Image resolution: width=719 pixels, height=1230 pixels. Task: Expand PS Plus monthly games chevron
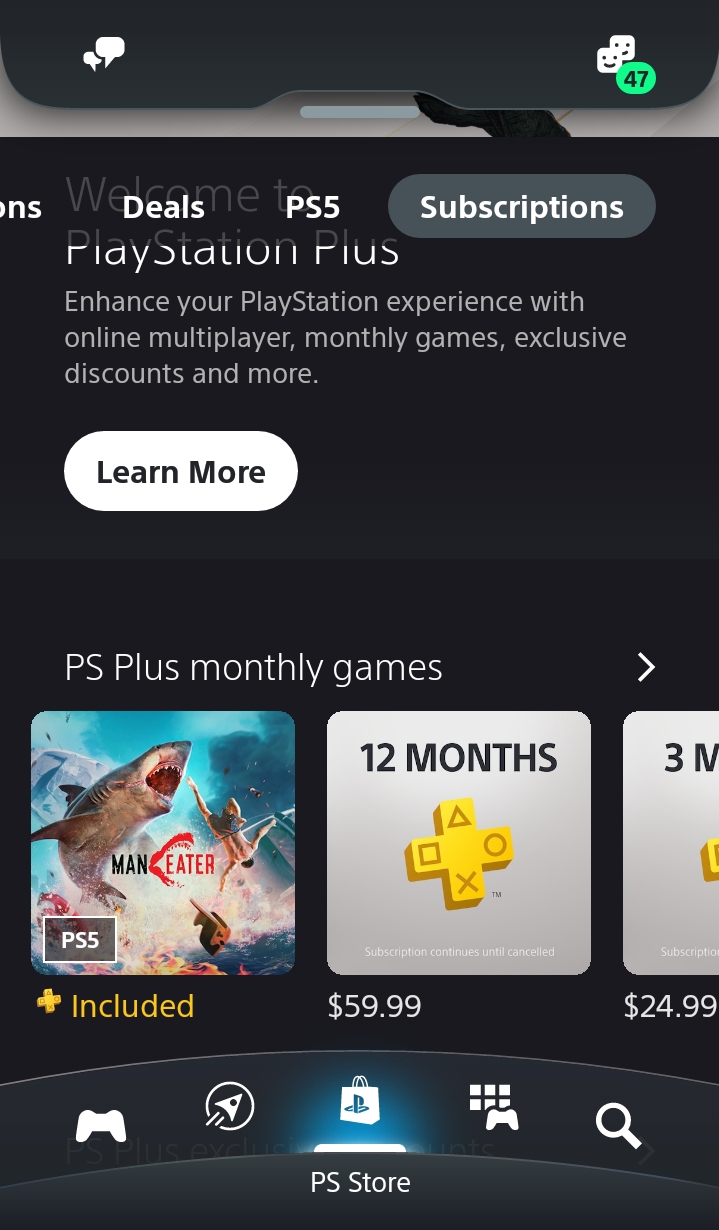[646, 667]
